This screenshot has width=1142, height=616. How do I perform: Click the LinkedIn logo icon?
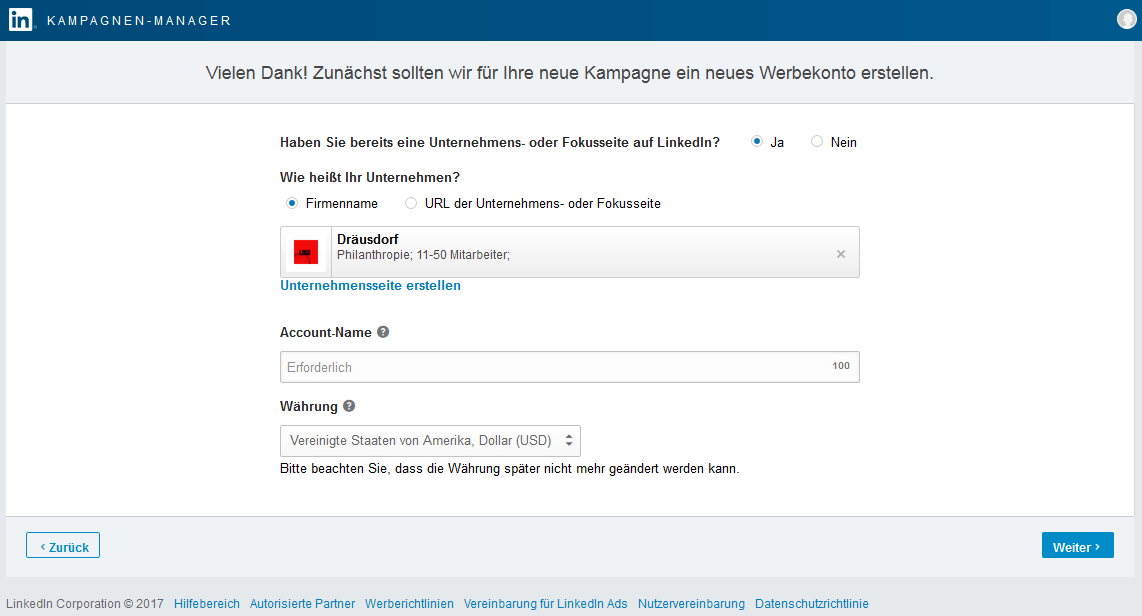click(x=20, y=20)
